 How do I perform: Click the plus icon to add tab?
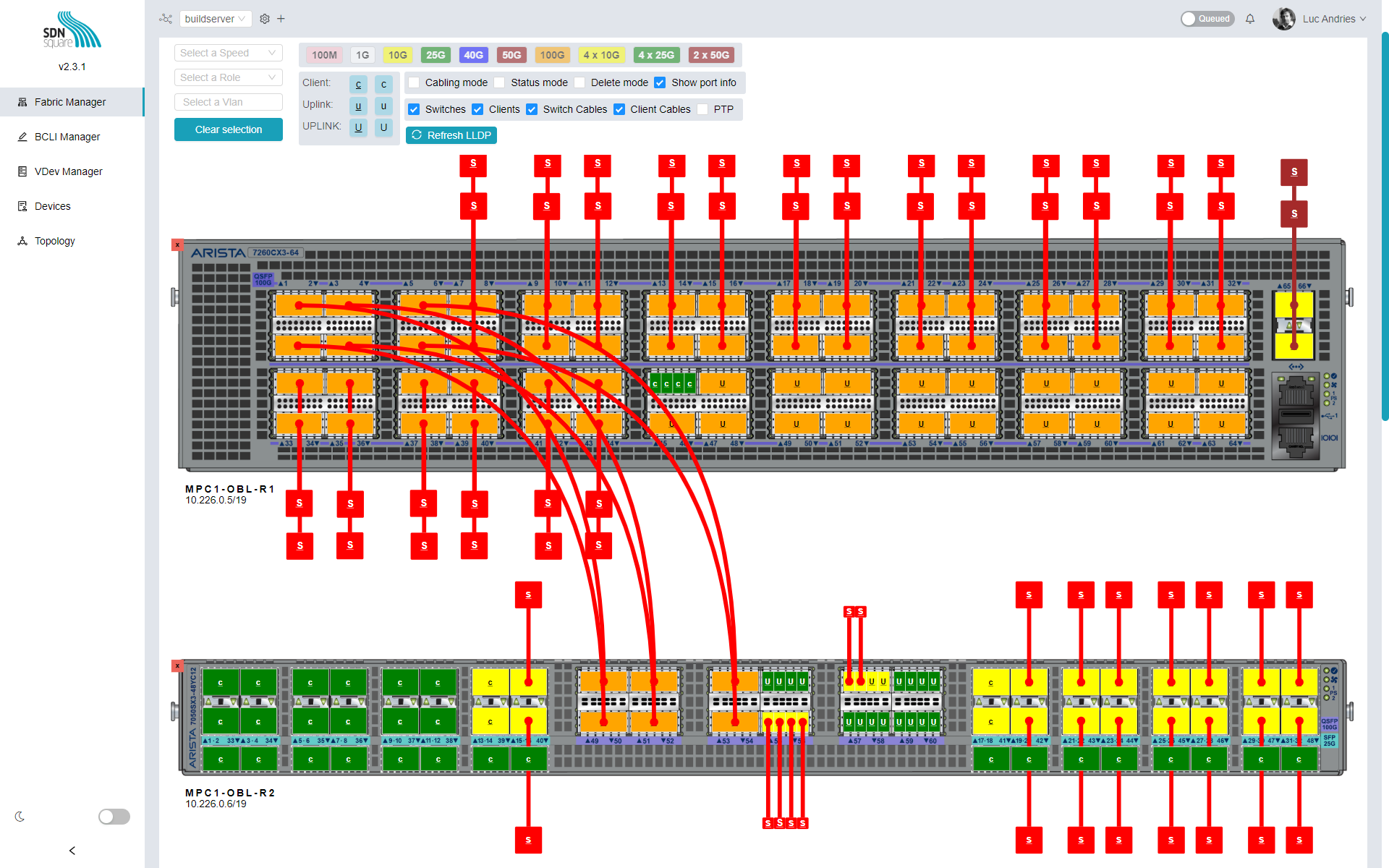[x=281, y=19]
